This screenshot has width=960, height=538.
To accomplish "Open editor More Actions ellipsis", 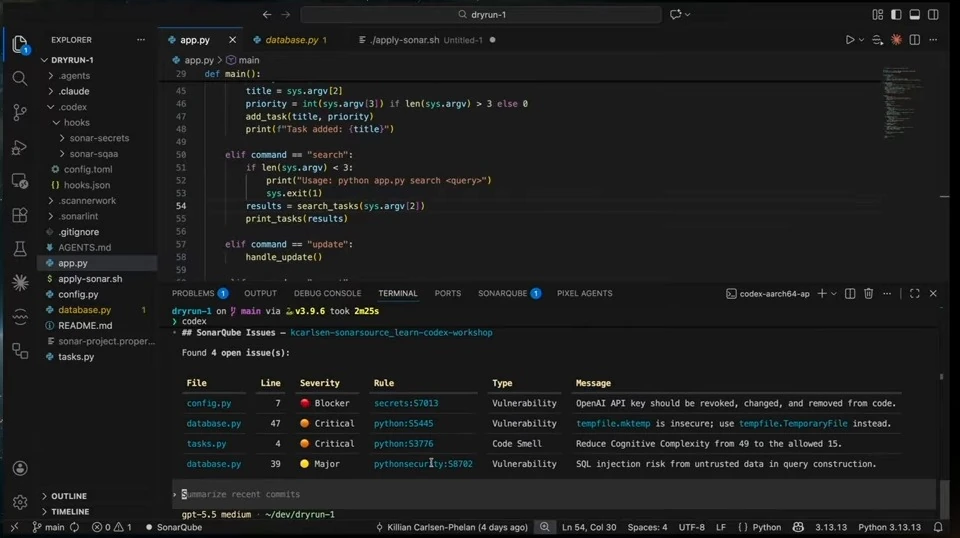I will (933, 40).
